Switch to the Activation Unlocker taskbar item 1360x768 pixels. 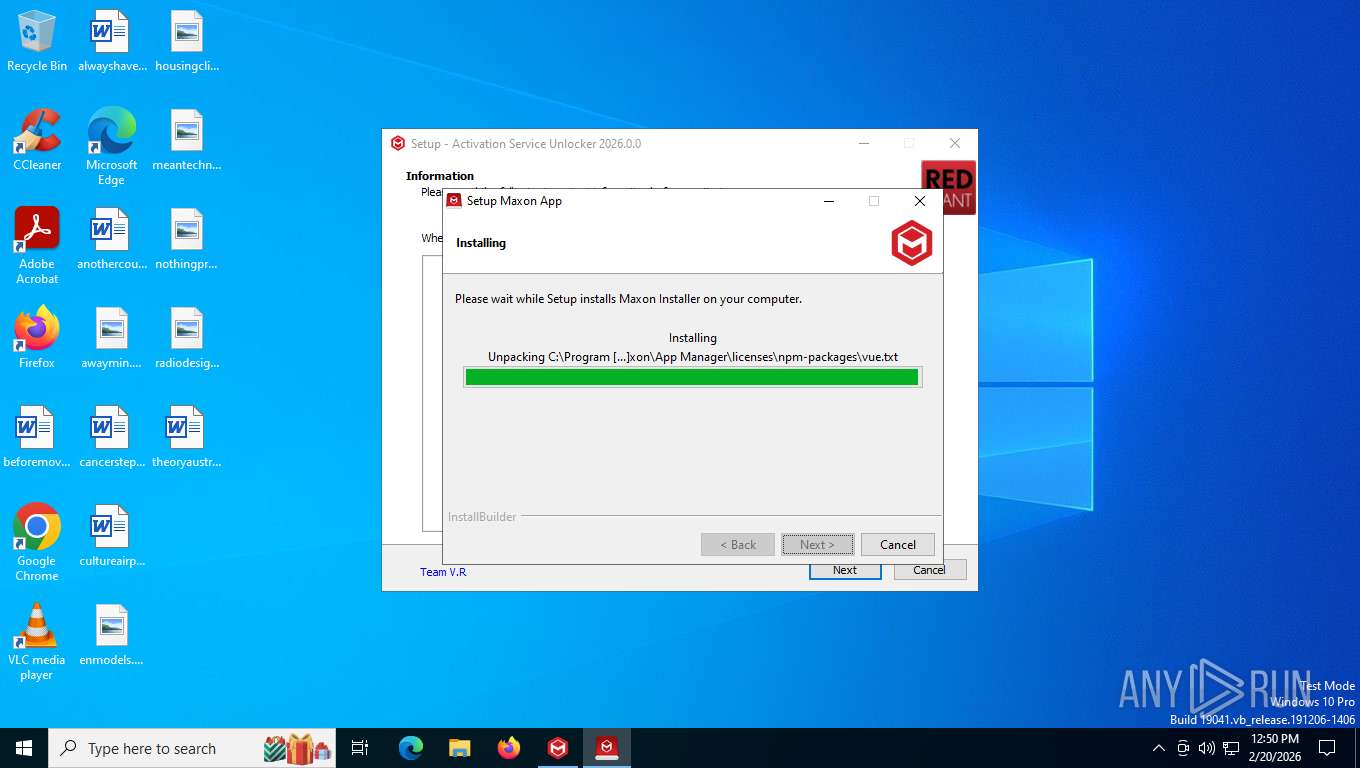pyautogui.click(x=558, y=748)
